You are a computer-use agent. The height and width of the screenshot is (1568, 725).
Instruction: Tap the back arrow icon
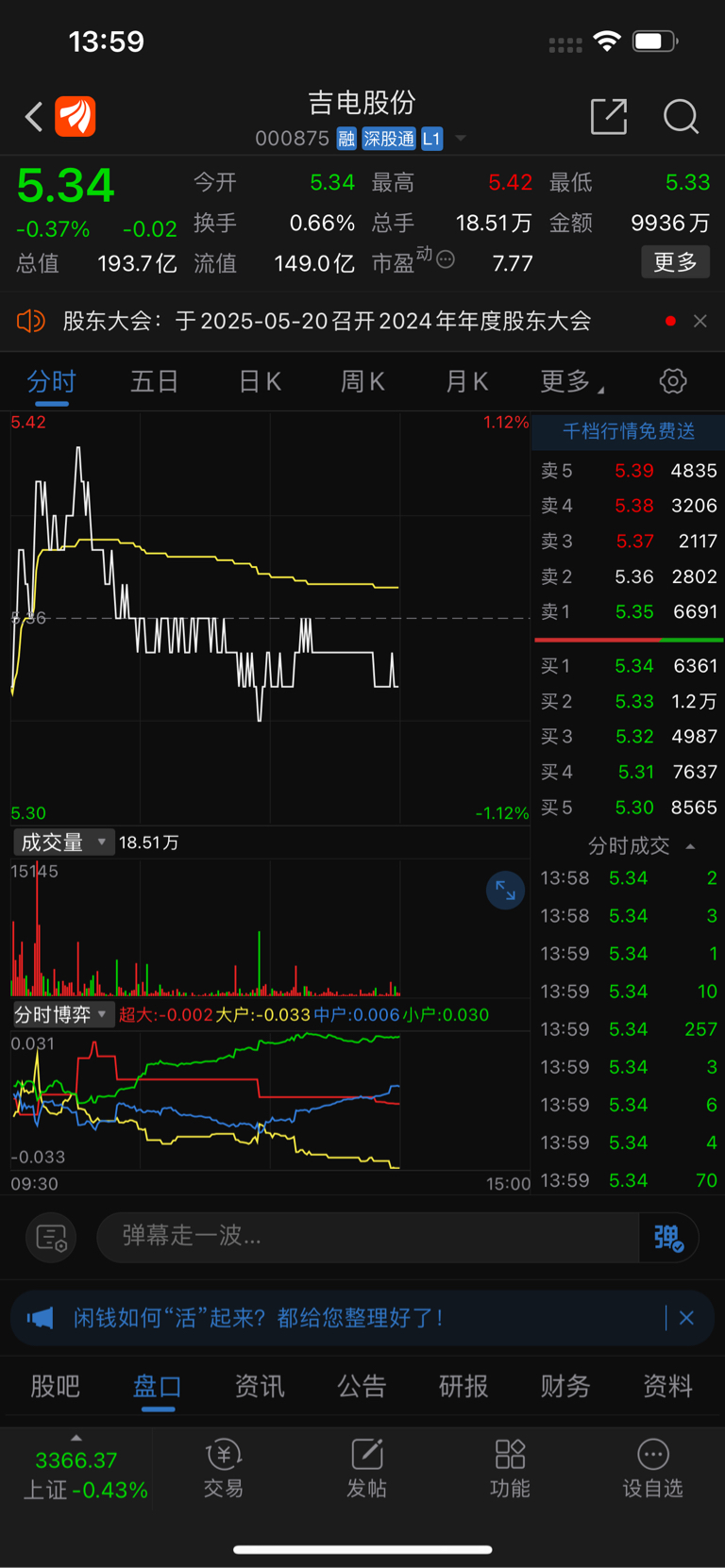pos(34,117)
